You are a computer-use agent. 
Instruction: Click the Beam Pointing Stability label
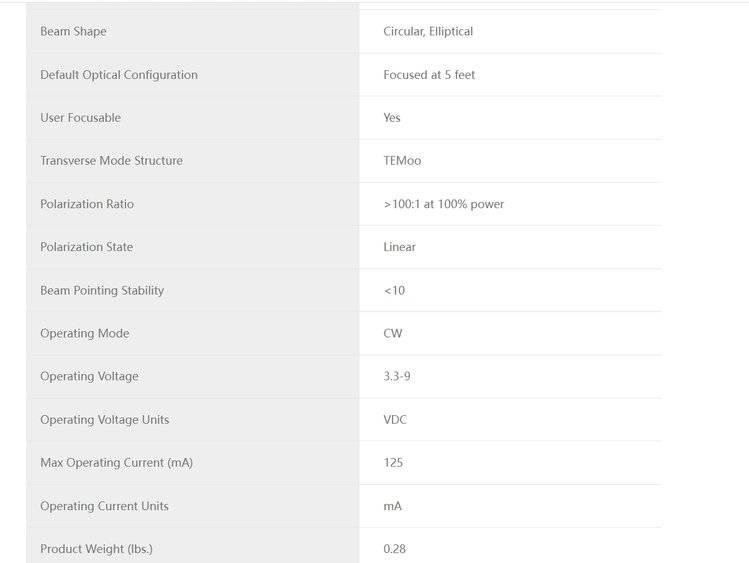pos(102,291)
